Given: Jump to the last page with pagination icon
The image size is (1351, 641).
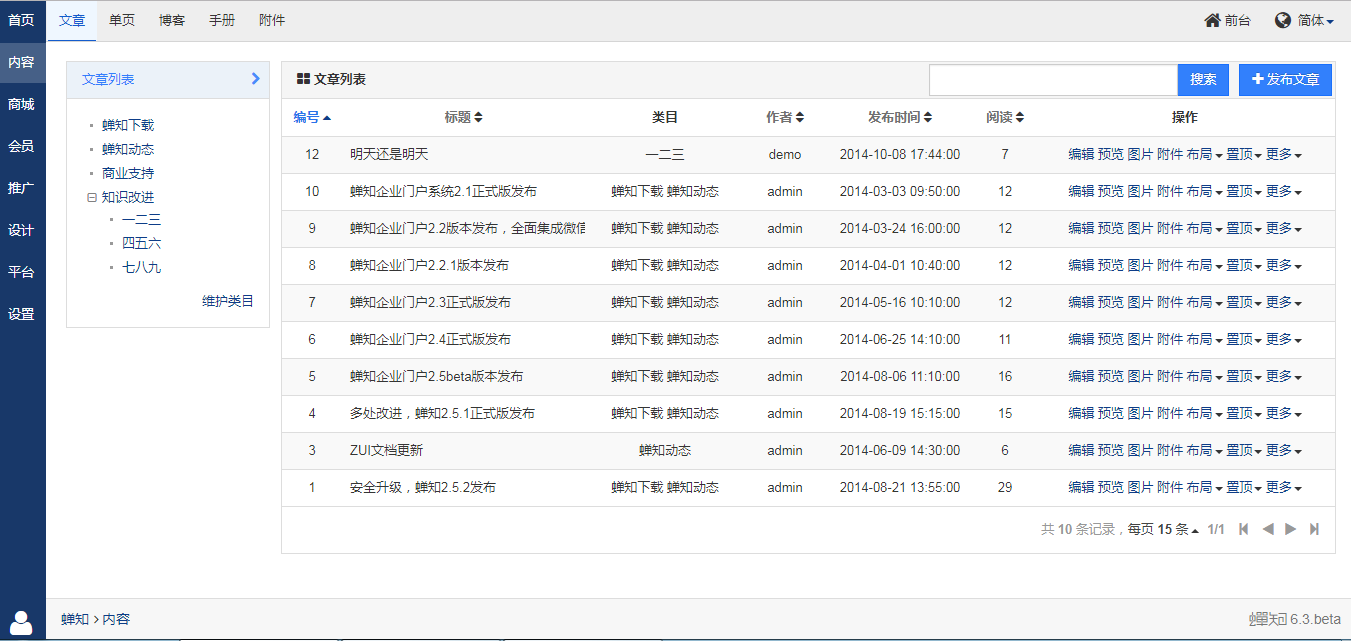Looking at the screenshot, I should [x=1314, y=528].
